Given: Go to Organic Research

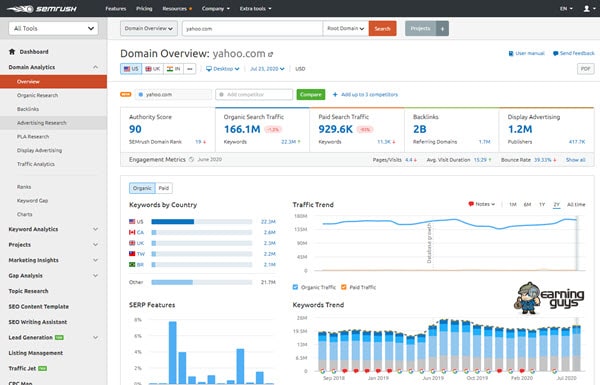Looking at the screenshot, I should pyautogui.click(x=38, y=95).
